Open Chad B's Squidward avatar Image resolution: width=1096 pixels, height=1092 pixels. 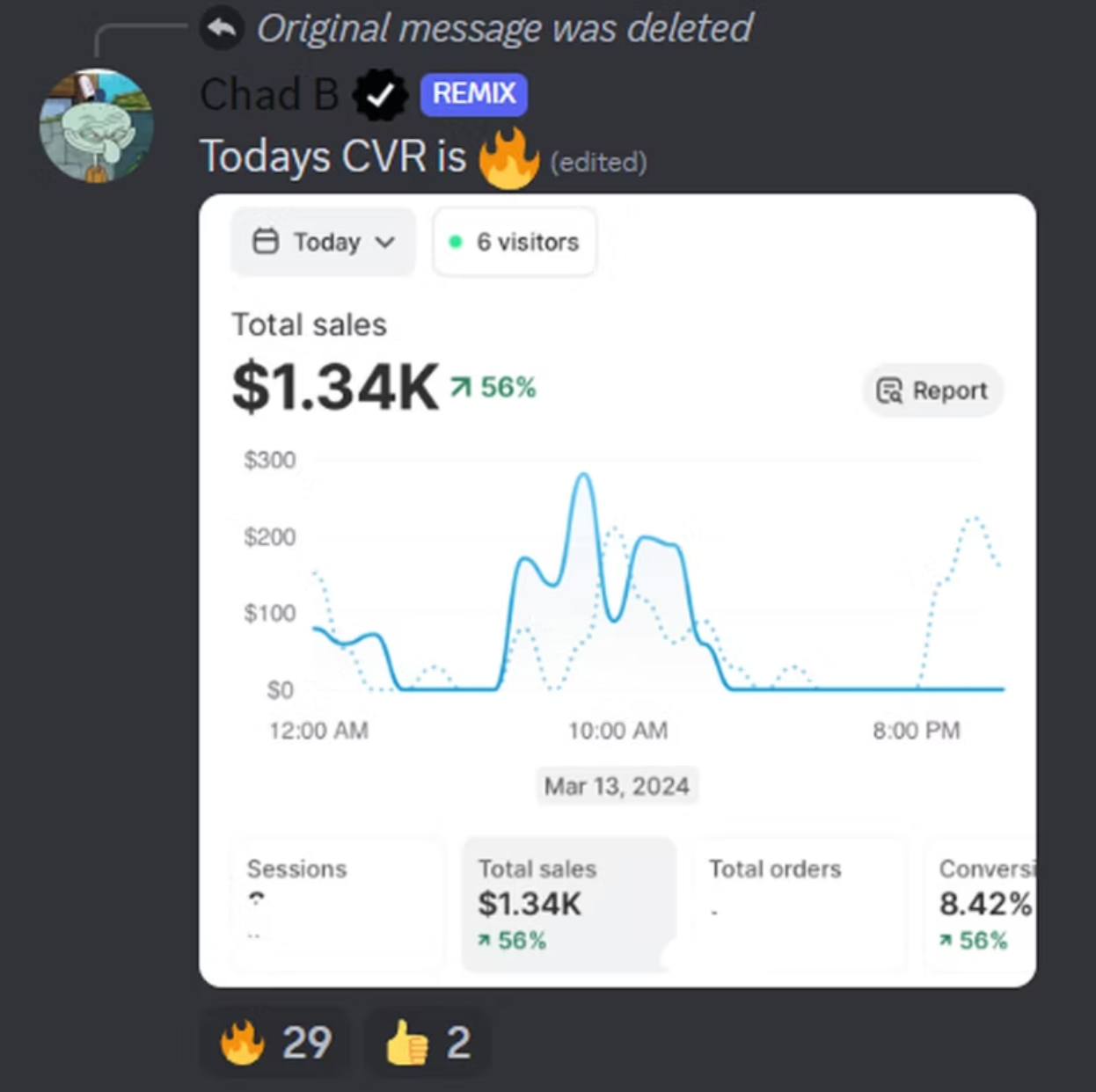click(x=97, y=126)
